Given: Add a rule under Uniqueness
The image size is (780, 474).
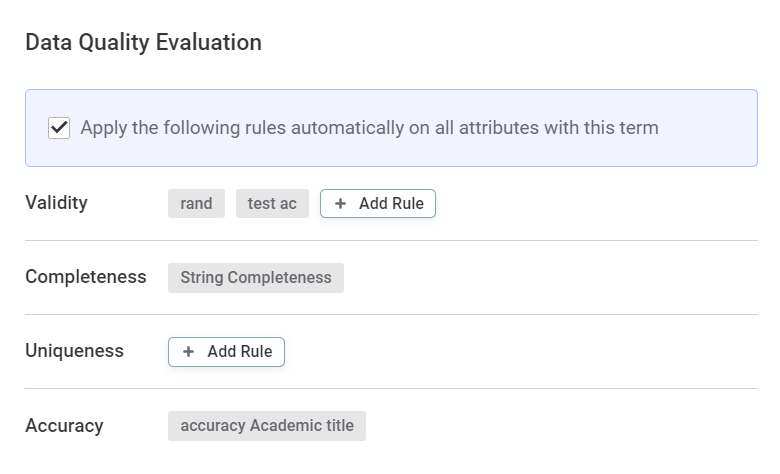Looking at the screenshot, I should point(226,352).
